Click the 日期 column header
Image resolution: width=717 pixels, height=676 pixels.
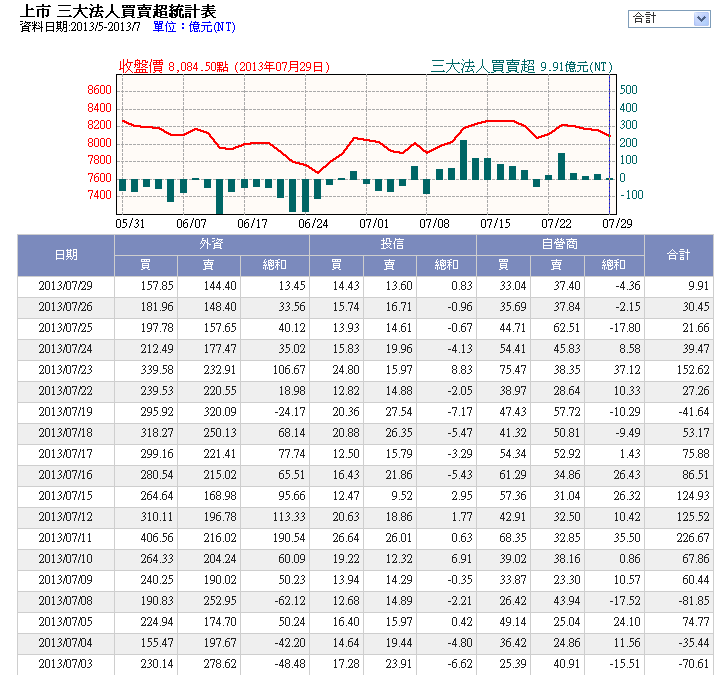66,255
